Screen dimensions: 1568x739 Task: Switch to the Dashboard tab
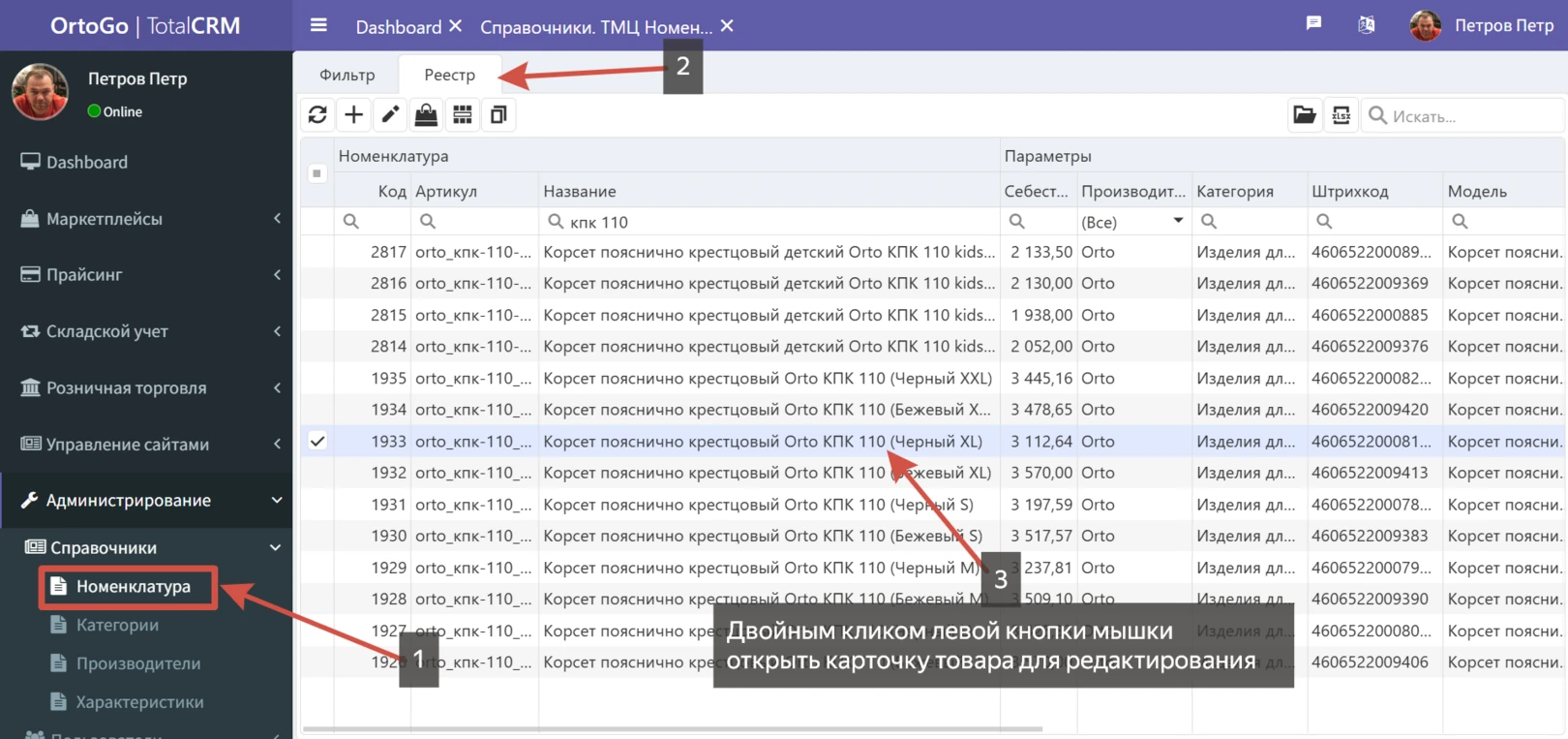pyautogui.click(x=398, y=27)
